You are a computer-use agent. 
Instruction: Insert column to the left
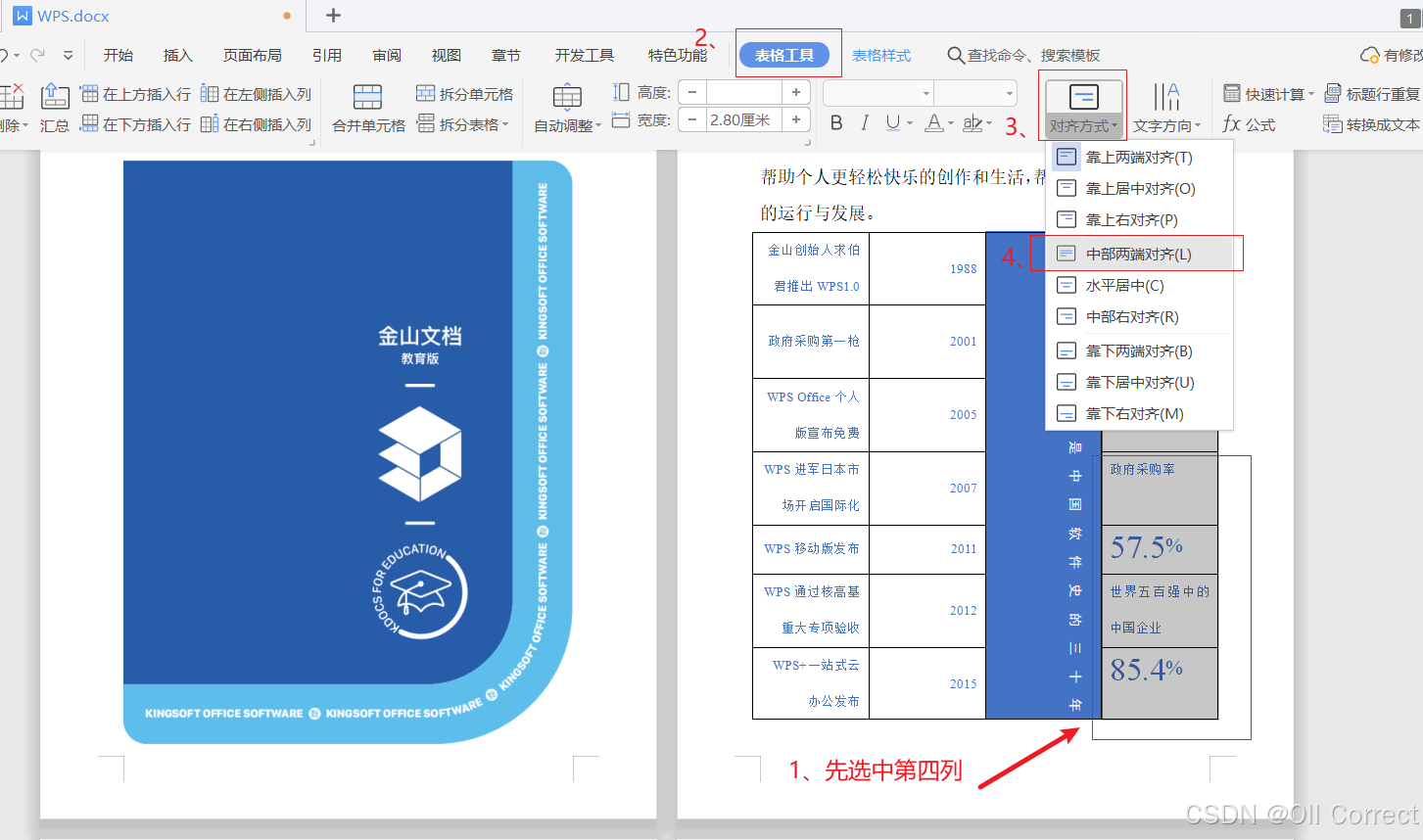pyautogui.click(x=256, y=94)
